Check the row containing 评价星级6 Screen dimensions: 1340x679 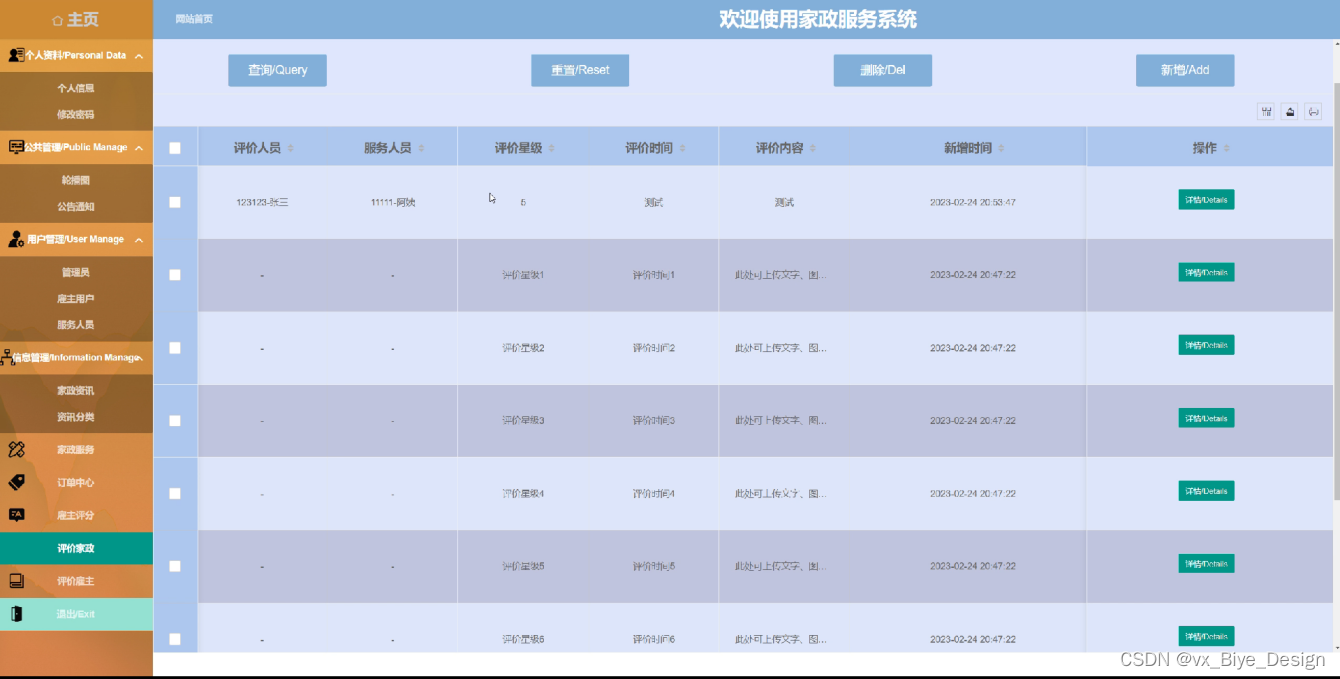tap(175, 639)
